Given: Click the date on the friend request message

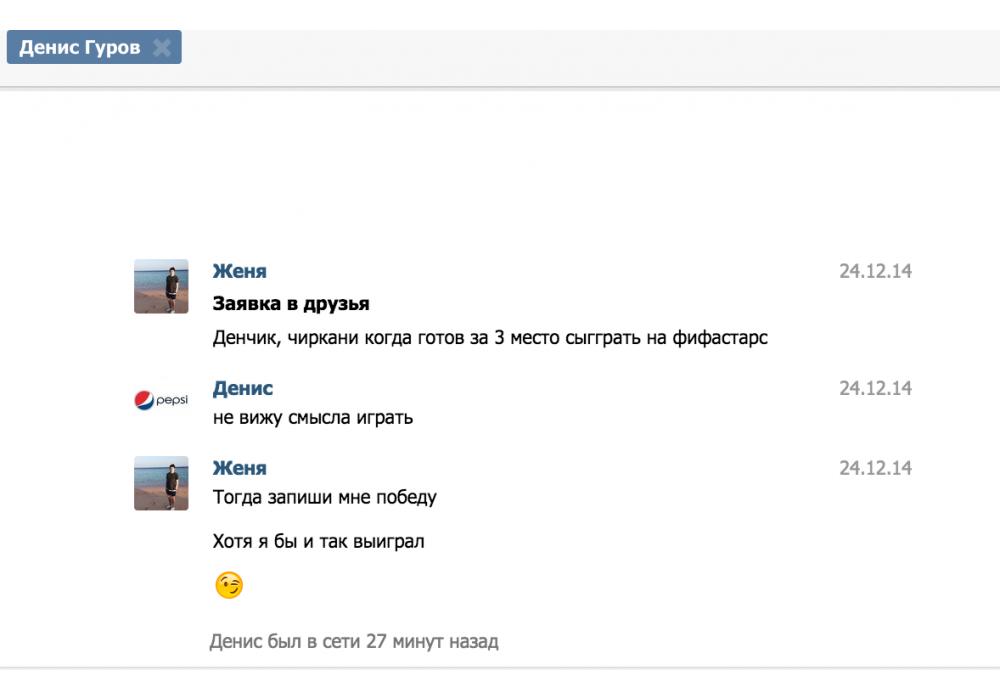Looking at the screenshot, I should pos(875,271).
